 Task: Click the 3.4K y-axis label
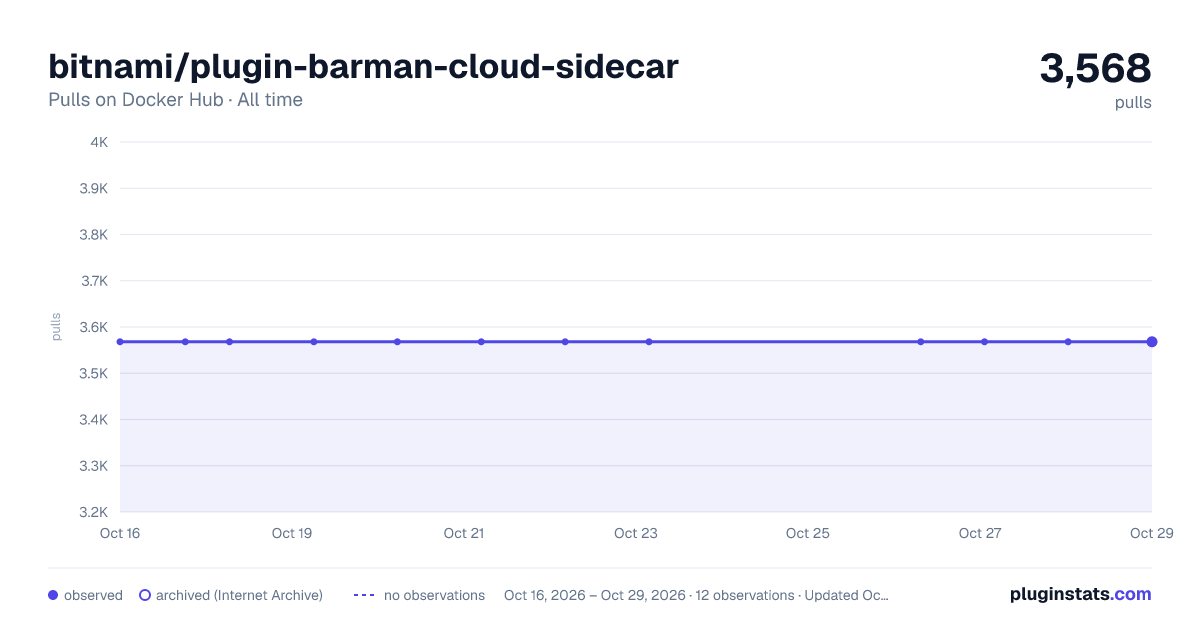(94, 420)
